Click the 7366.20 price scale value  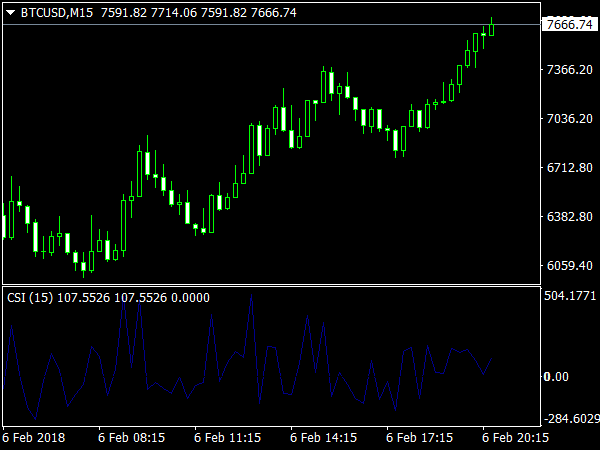click(570, 70)
